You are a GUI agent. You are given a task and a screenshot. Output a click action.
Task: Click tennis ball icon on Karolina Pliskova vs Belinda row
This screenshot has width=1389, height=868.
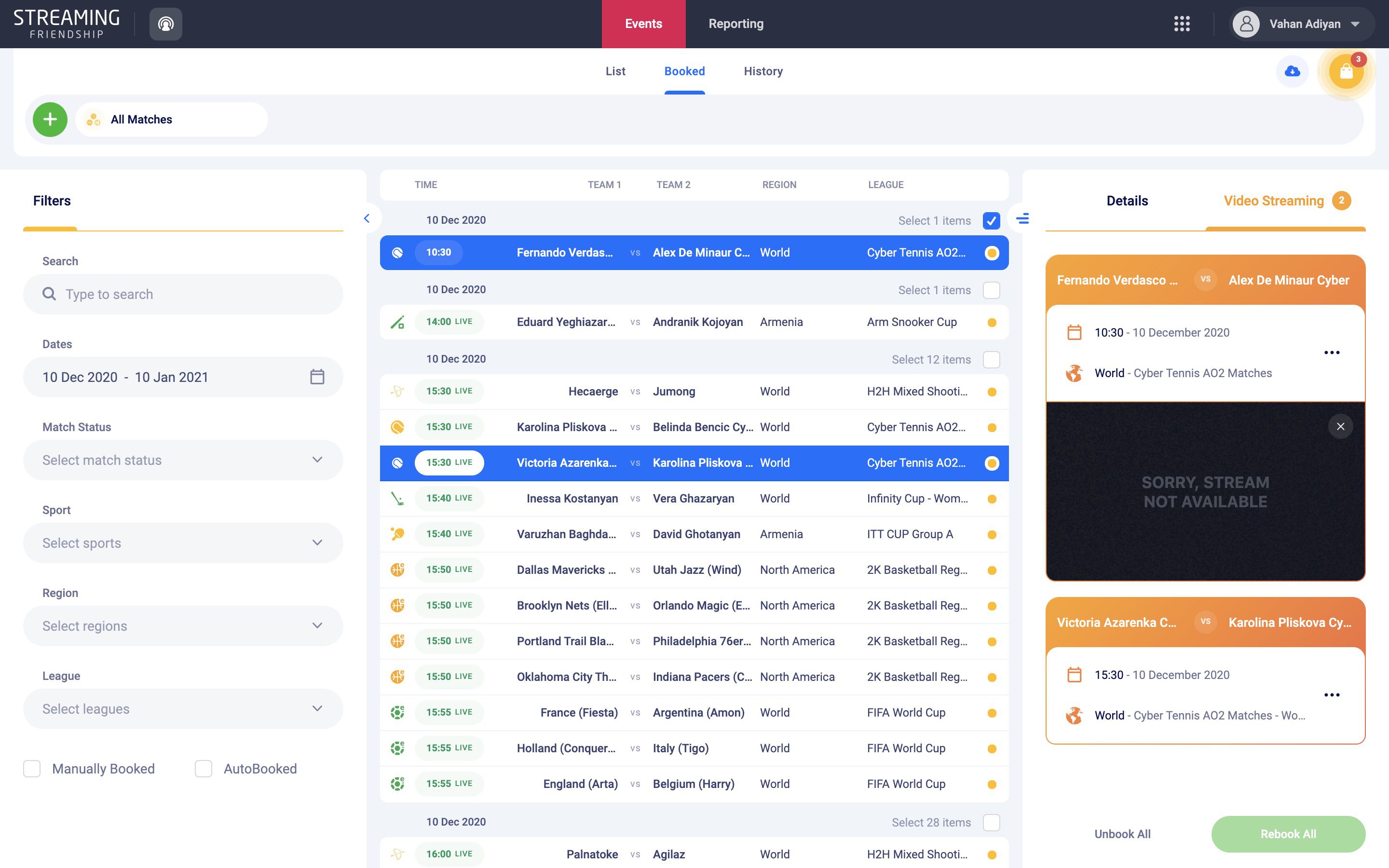(397, 427)
